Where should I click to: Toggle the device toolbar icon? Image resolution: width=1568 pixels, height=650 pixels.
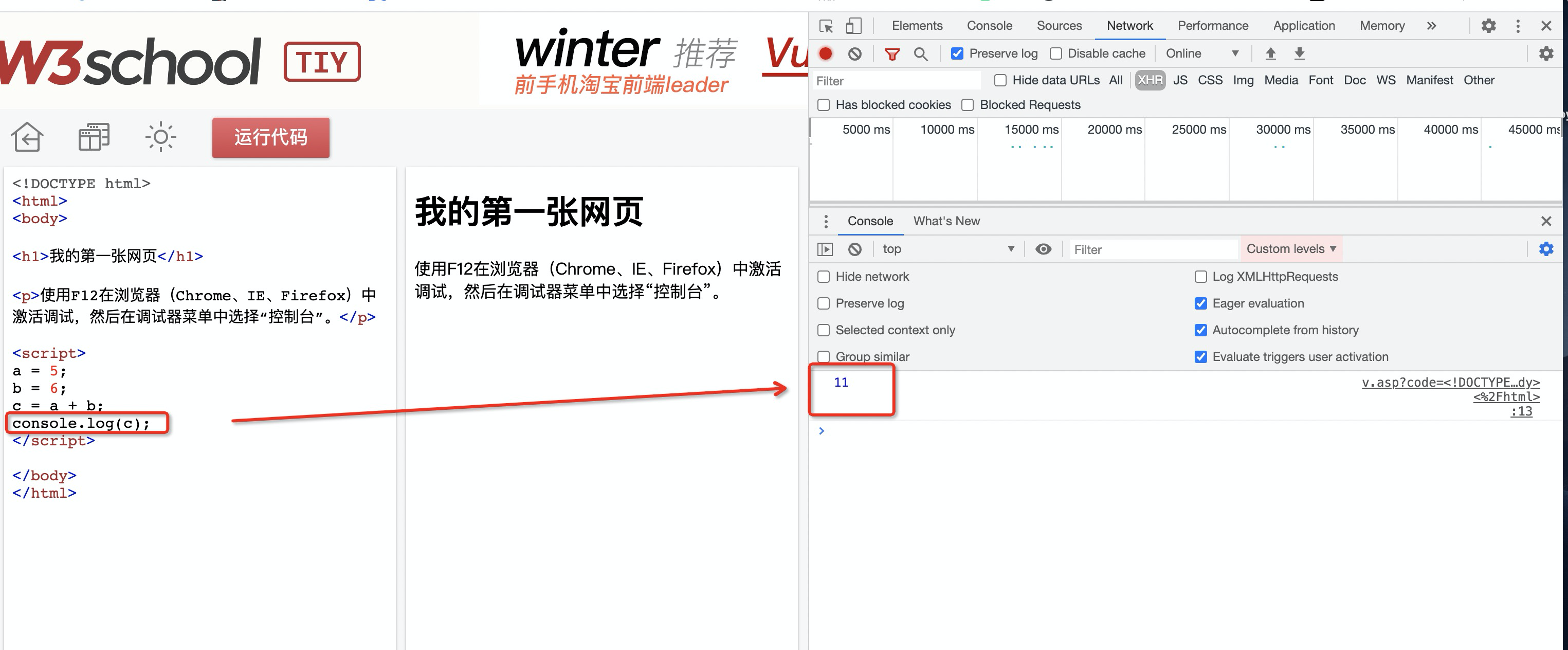coord(853,26)
